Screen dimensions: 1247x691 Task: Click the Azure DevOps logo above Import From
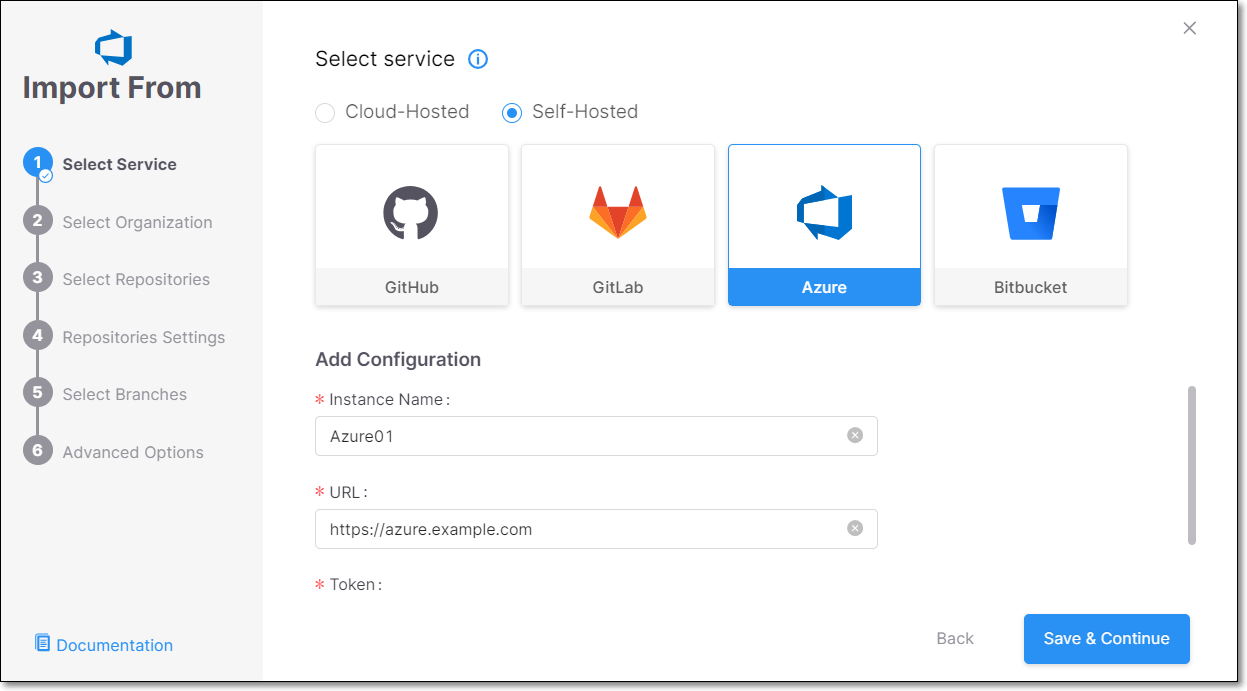click(x=113, y=47)
